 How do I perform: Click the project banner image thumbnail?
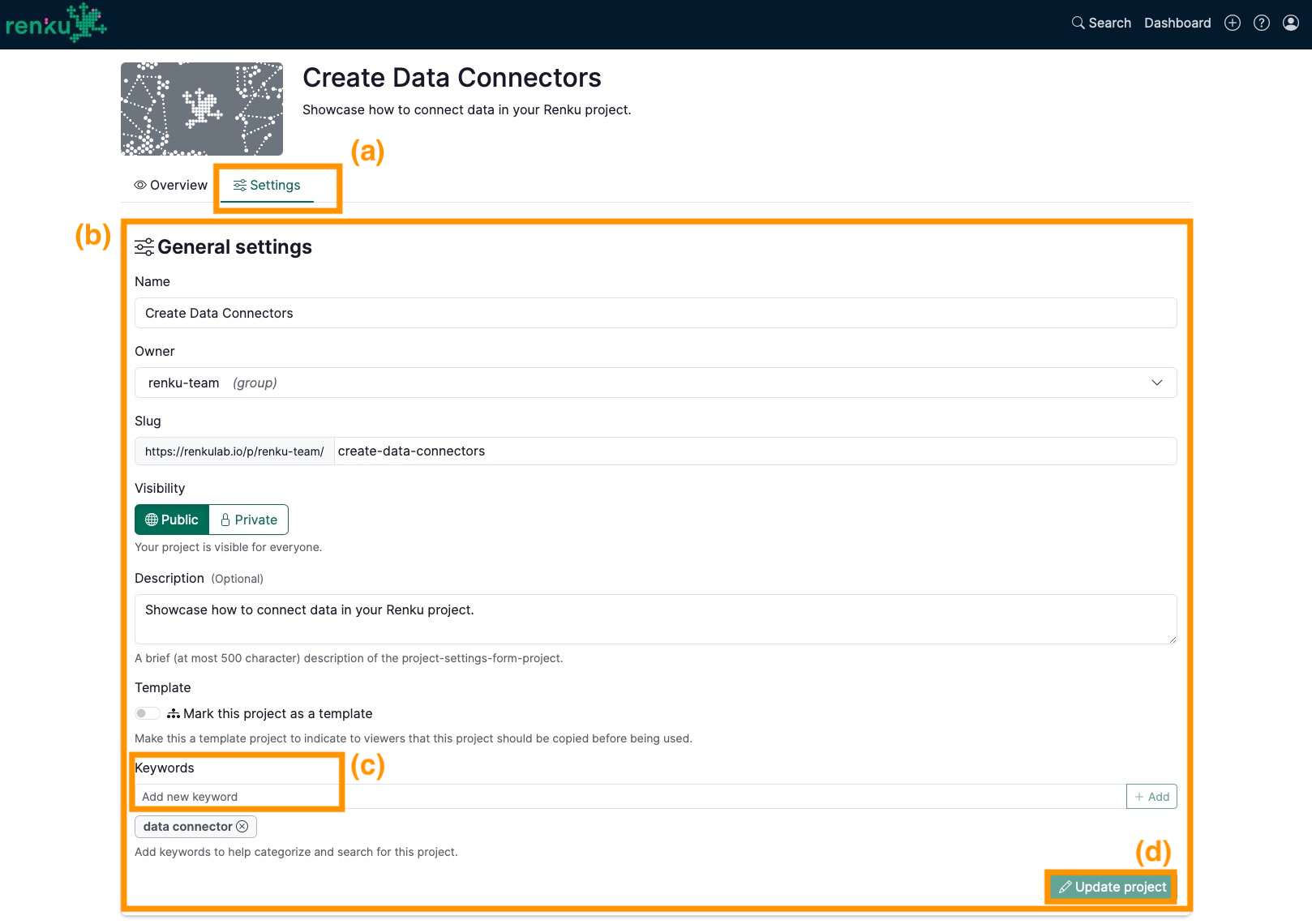click(x=202, y=109)
